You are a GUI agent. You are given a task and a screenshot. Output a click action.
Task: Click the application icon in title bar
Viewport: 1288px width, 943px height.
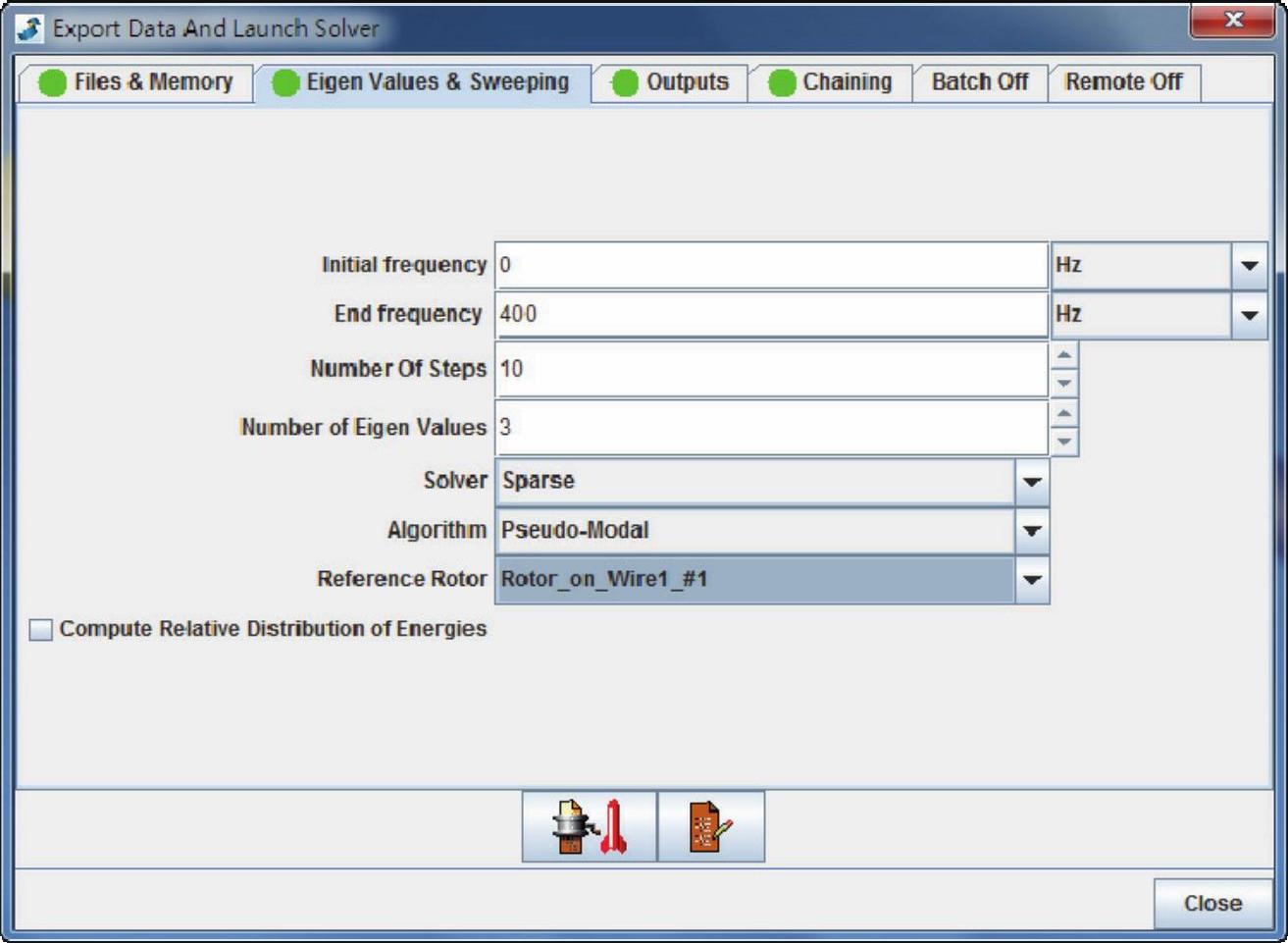[x=29, y=28]
